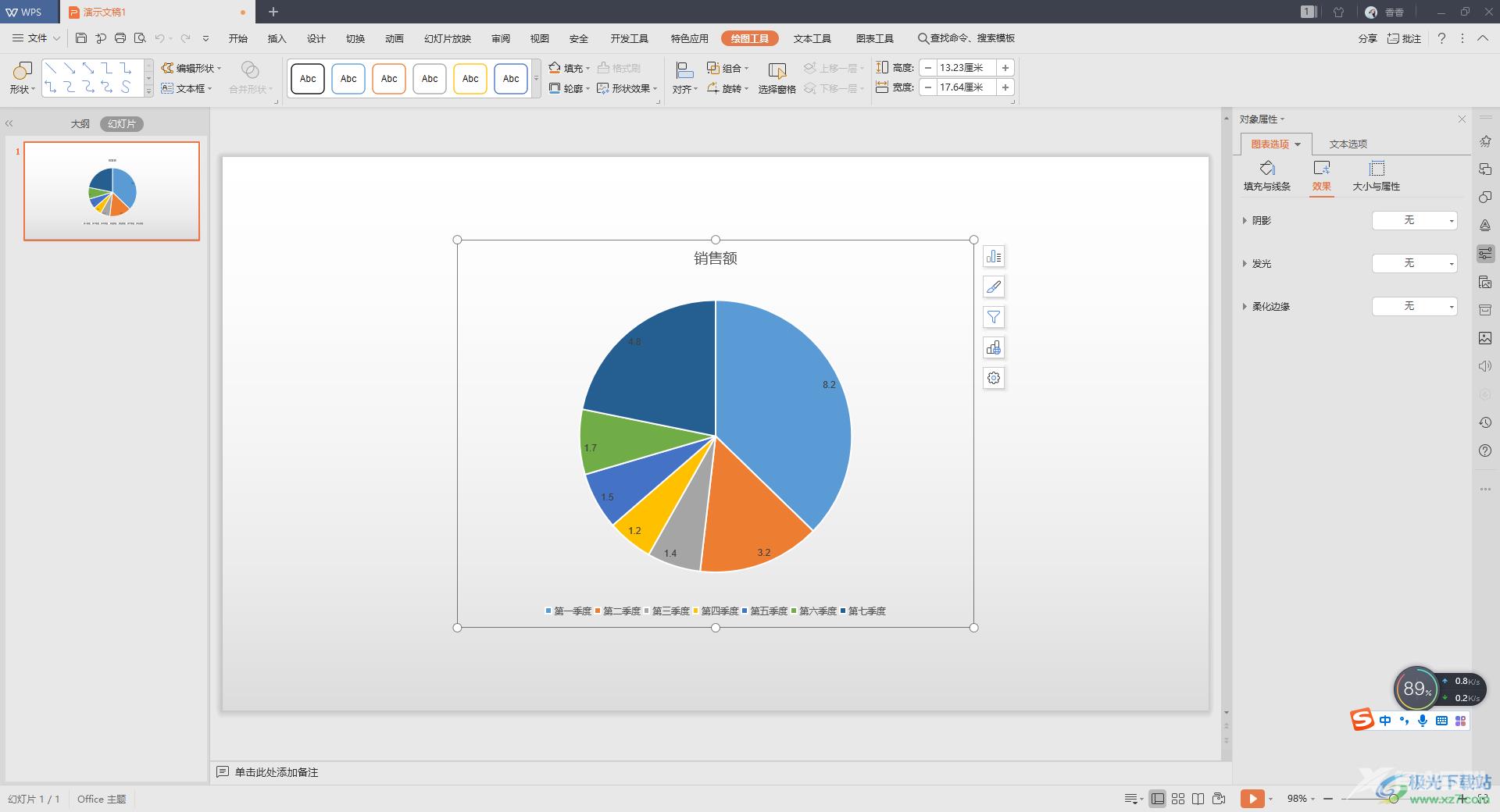Click the 批注 comment button
1500x812 pixels.
coord(1404,38)
